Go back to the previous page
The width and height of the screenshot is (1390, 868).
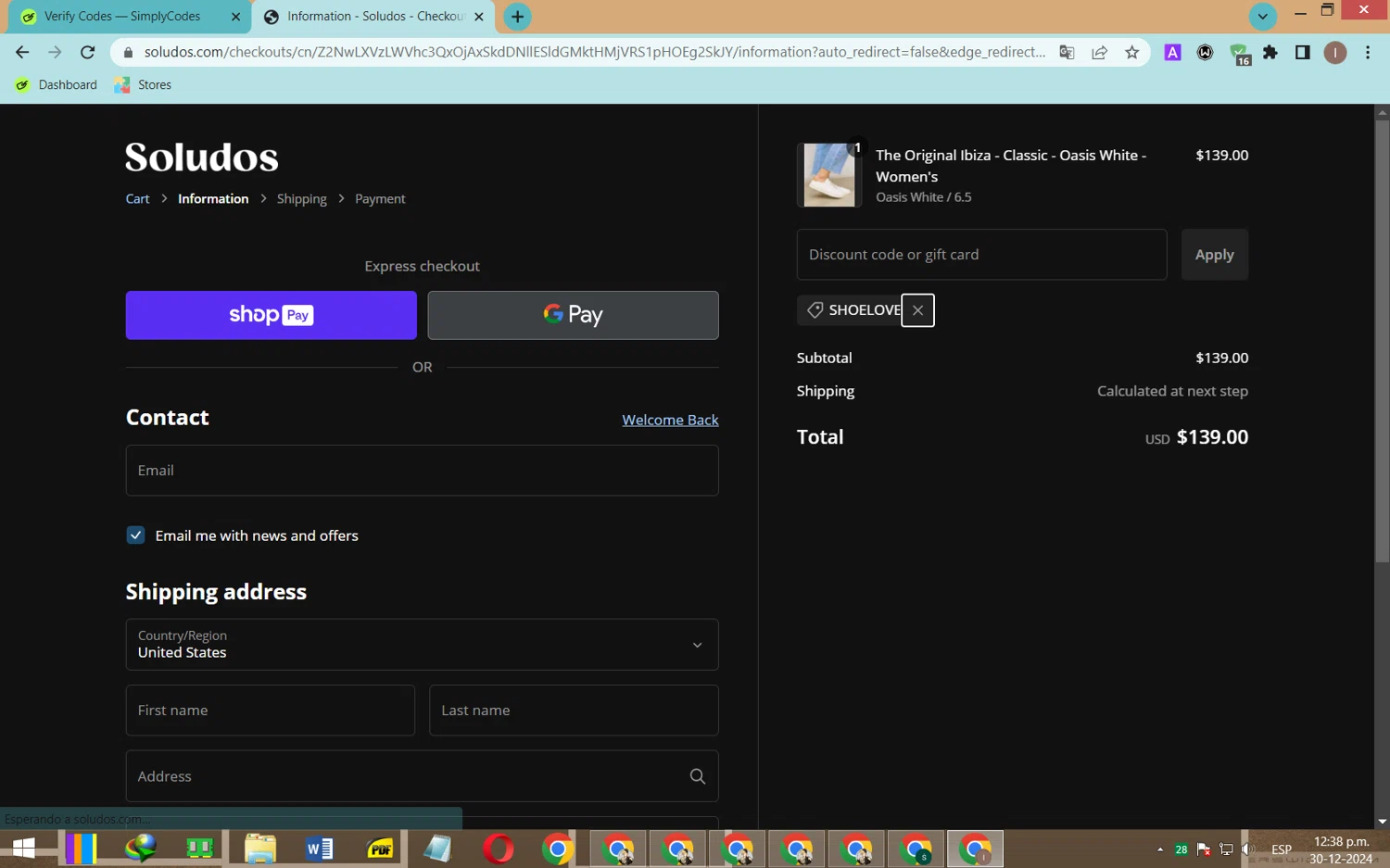click(x=22, y=52)
